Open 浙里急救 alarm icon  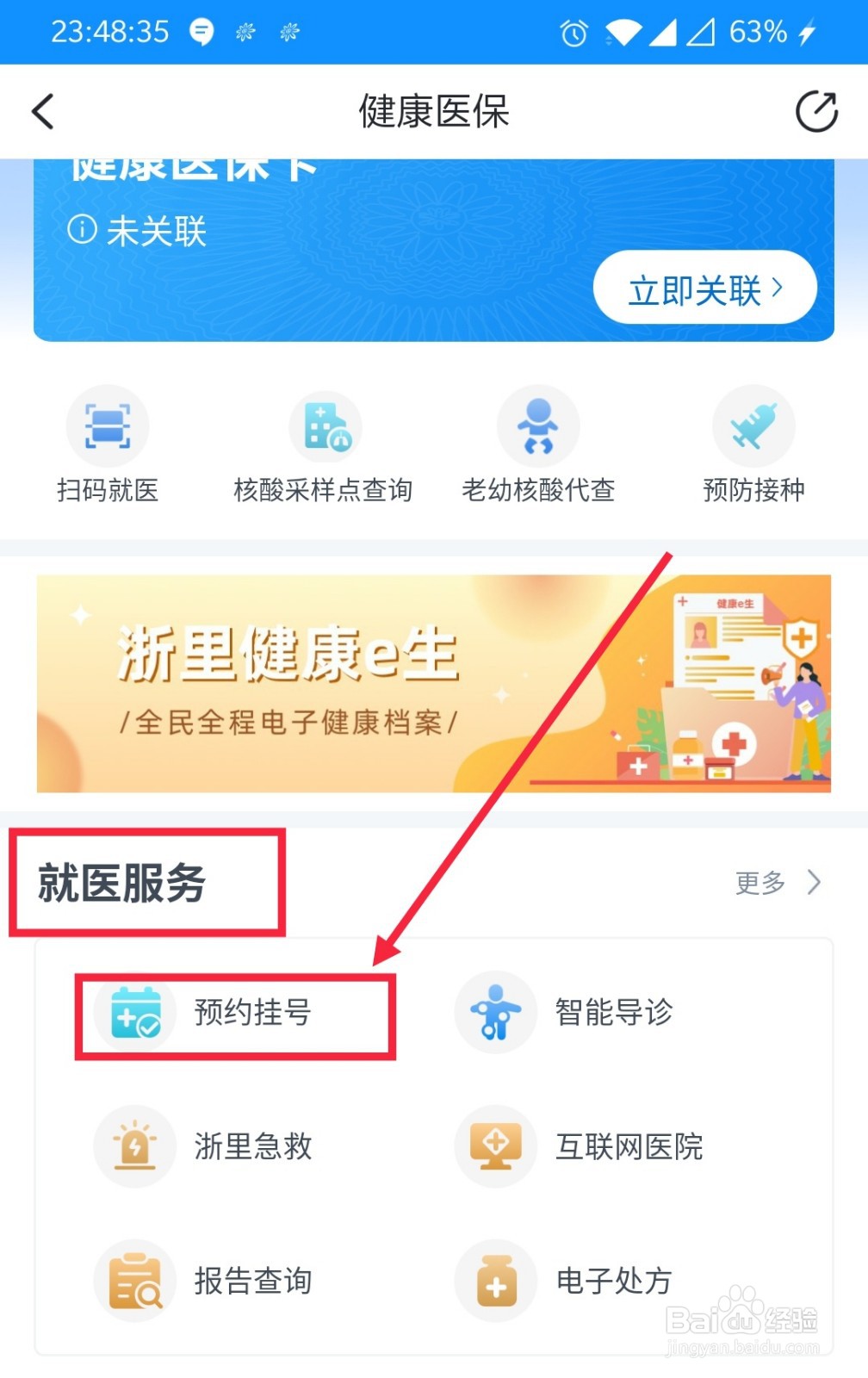click(x=135, y=1146)
